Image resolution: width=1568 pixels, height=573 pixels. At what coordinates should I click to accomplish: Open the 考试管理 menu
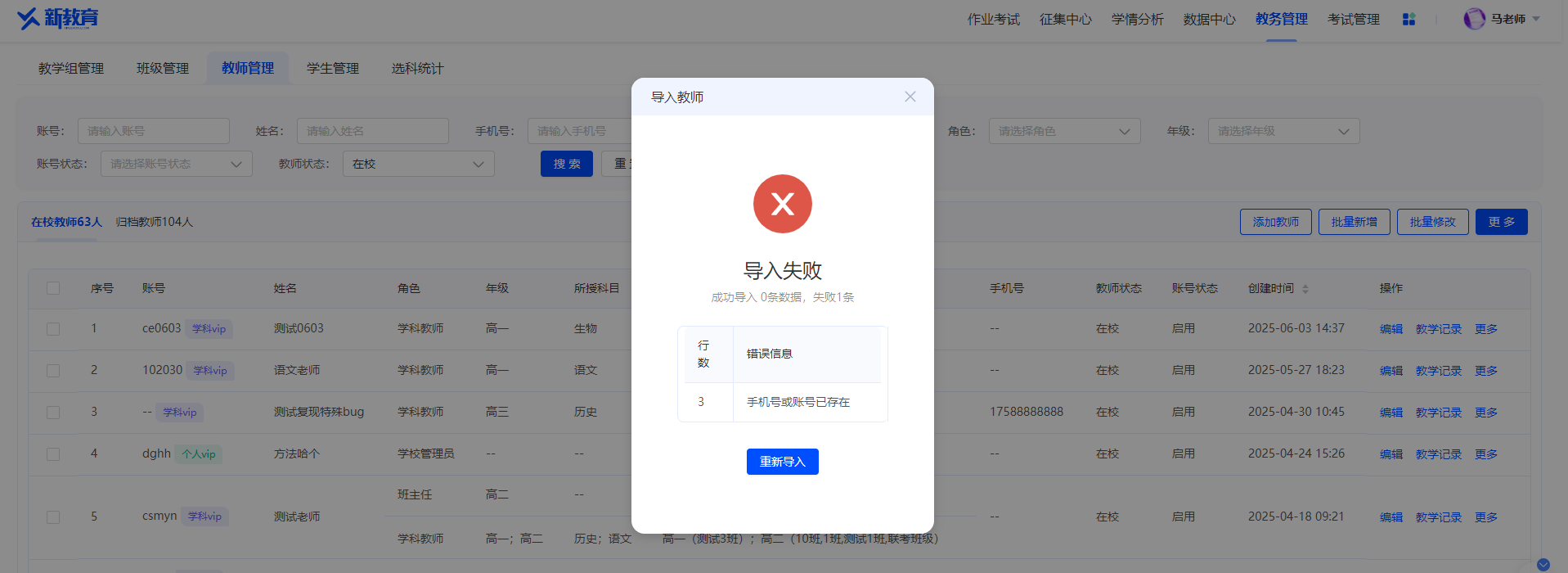pyautogui.click(x=1353, y=19)
